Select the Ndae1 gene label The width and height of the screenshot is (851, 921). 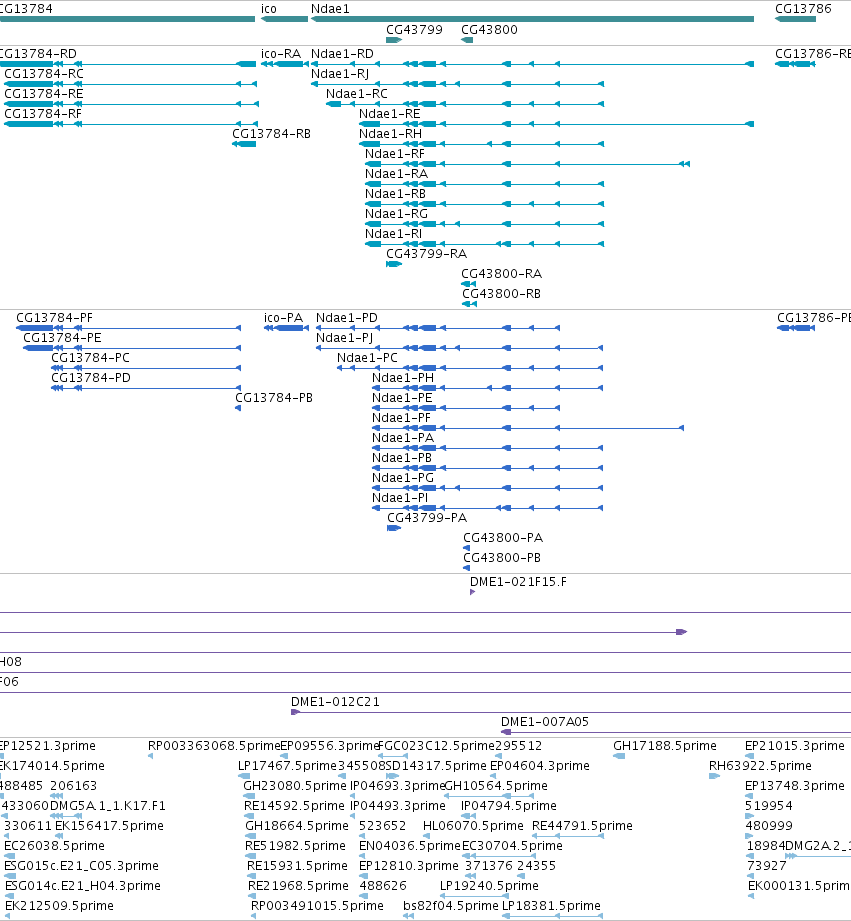[x=330, y=9]
